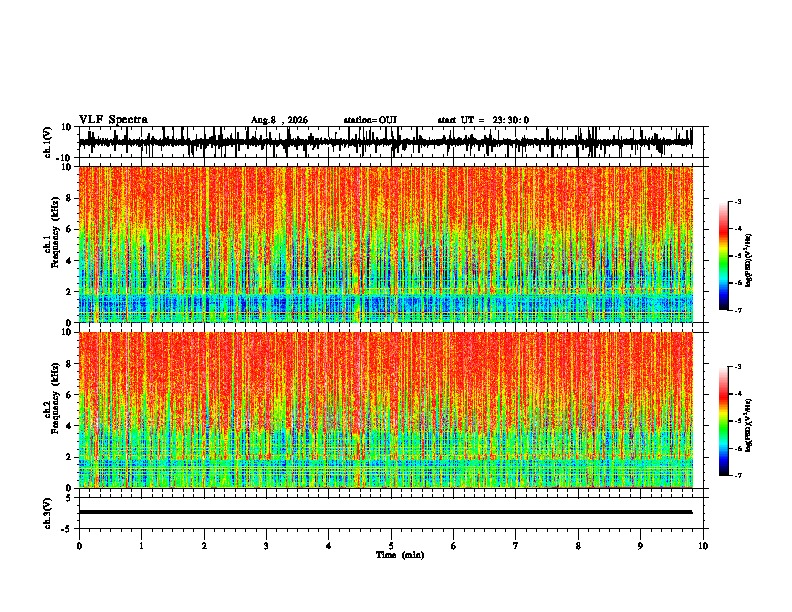Click the "Time (min)" axis label
792x612 pixels.
400,555
